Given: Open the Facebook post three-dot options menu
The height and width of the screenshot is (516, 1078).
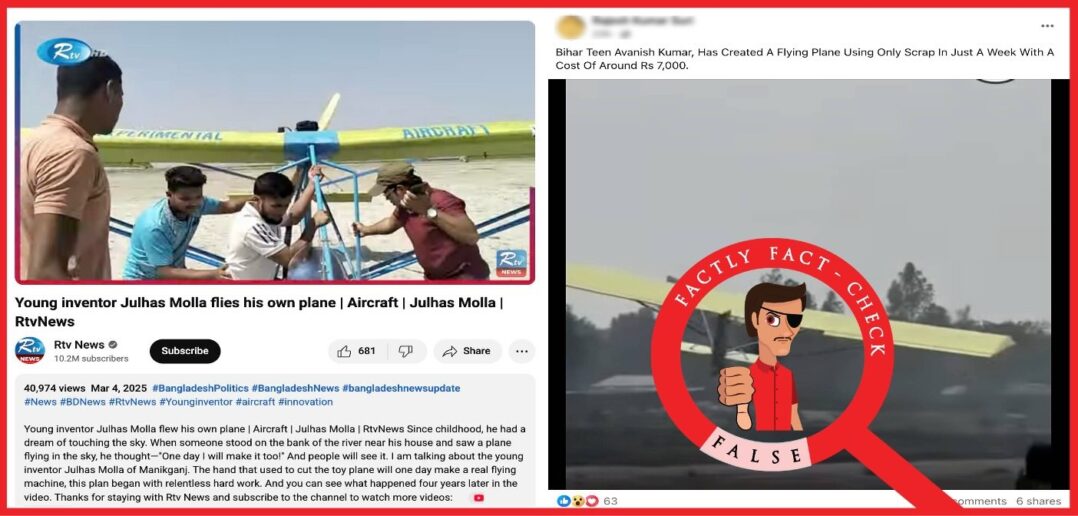Looking at the screenshot, I should [x=1047, y=26].
